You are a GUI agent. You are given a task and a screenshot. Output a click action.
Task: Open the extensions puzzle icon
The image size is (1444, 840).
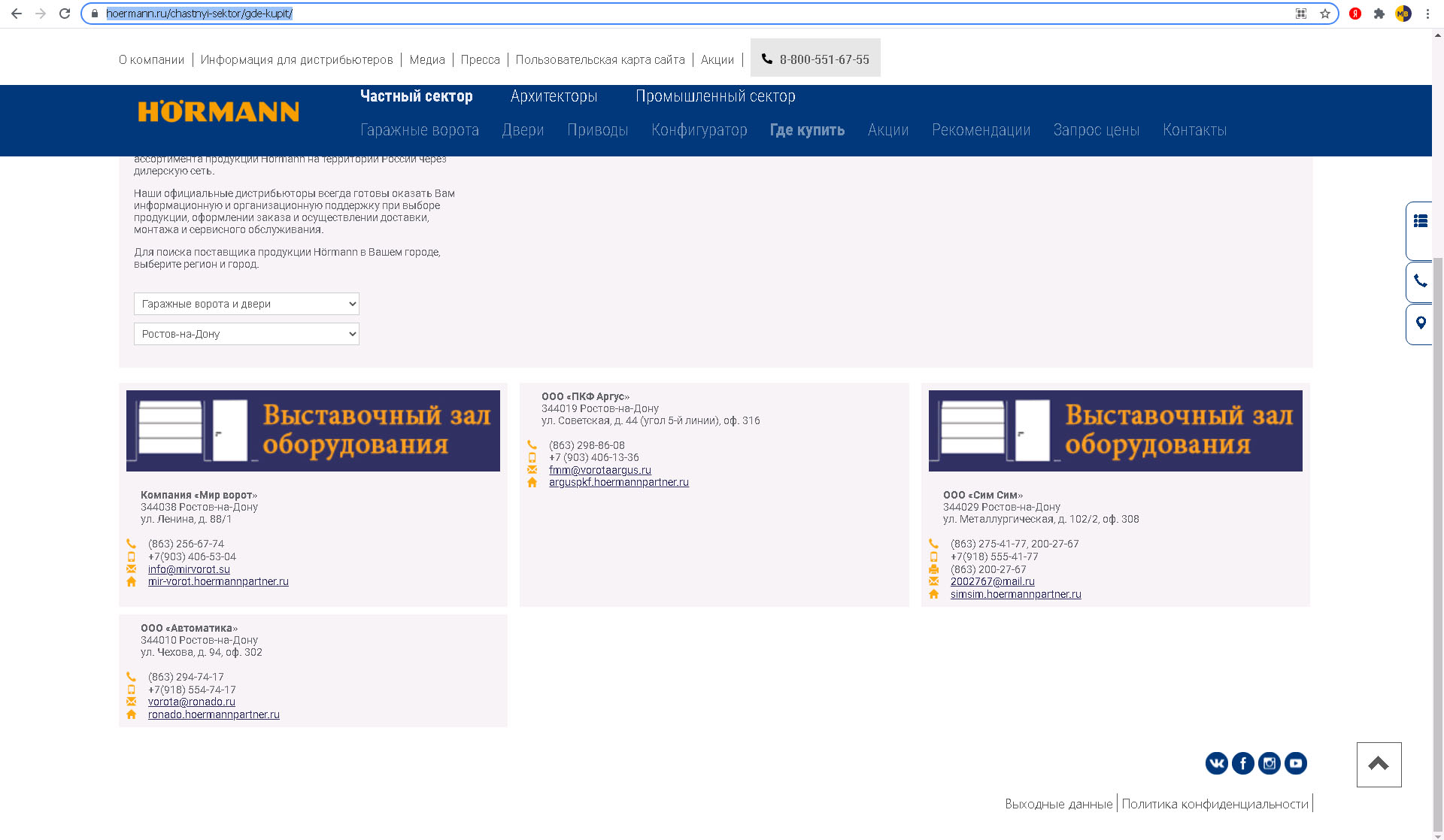coord(1379,14)
